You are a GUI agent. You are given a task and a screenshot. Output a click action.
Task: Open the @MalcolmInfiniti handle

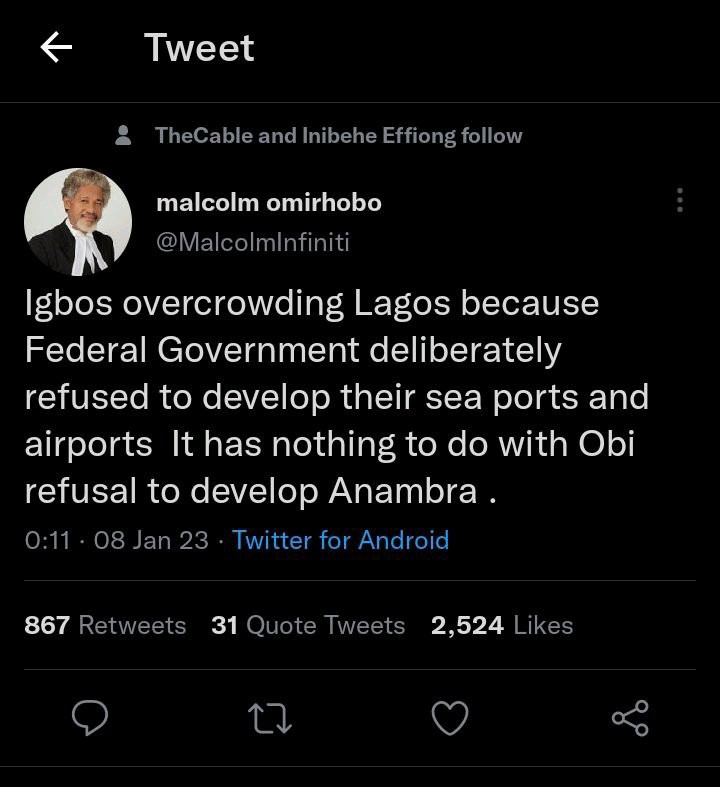pos(253,242)
